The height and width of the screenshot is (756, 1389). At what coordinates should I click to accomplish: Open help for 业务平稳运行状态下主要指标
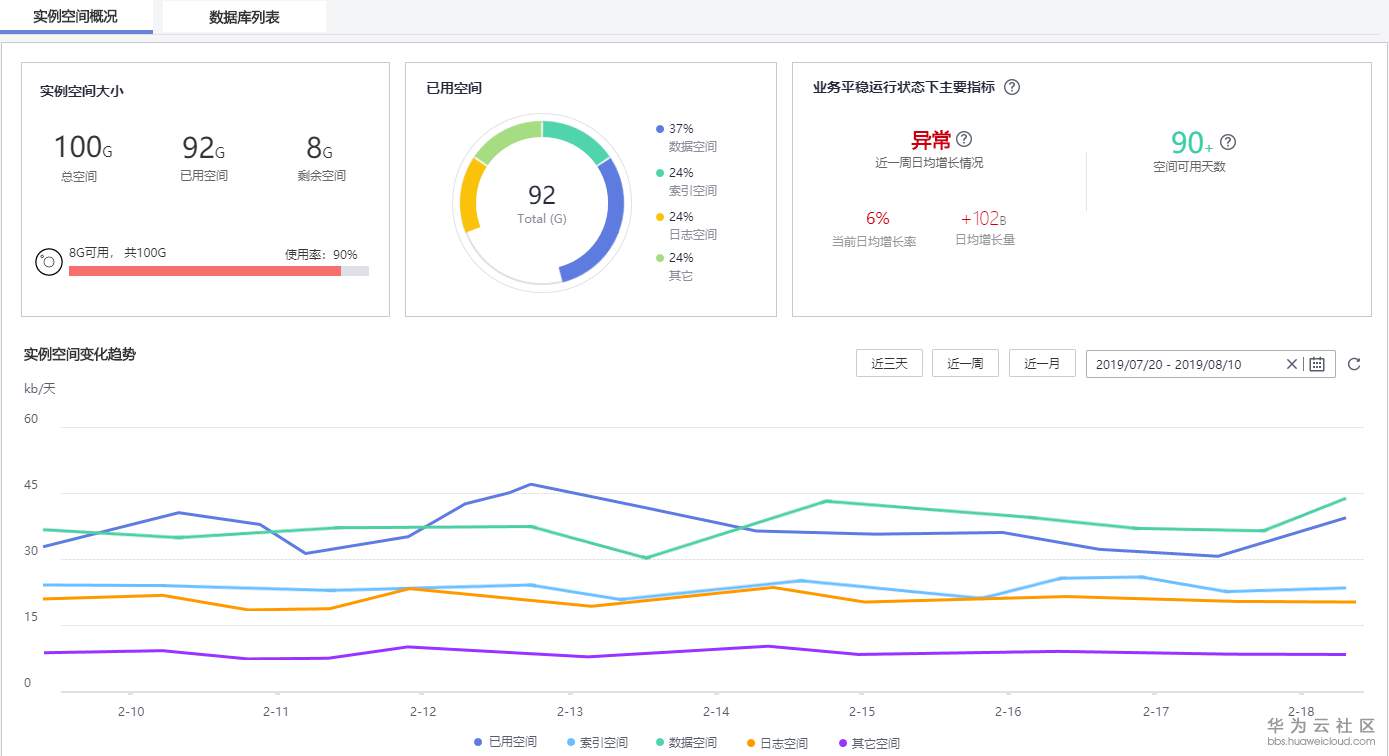1012,87
